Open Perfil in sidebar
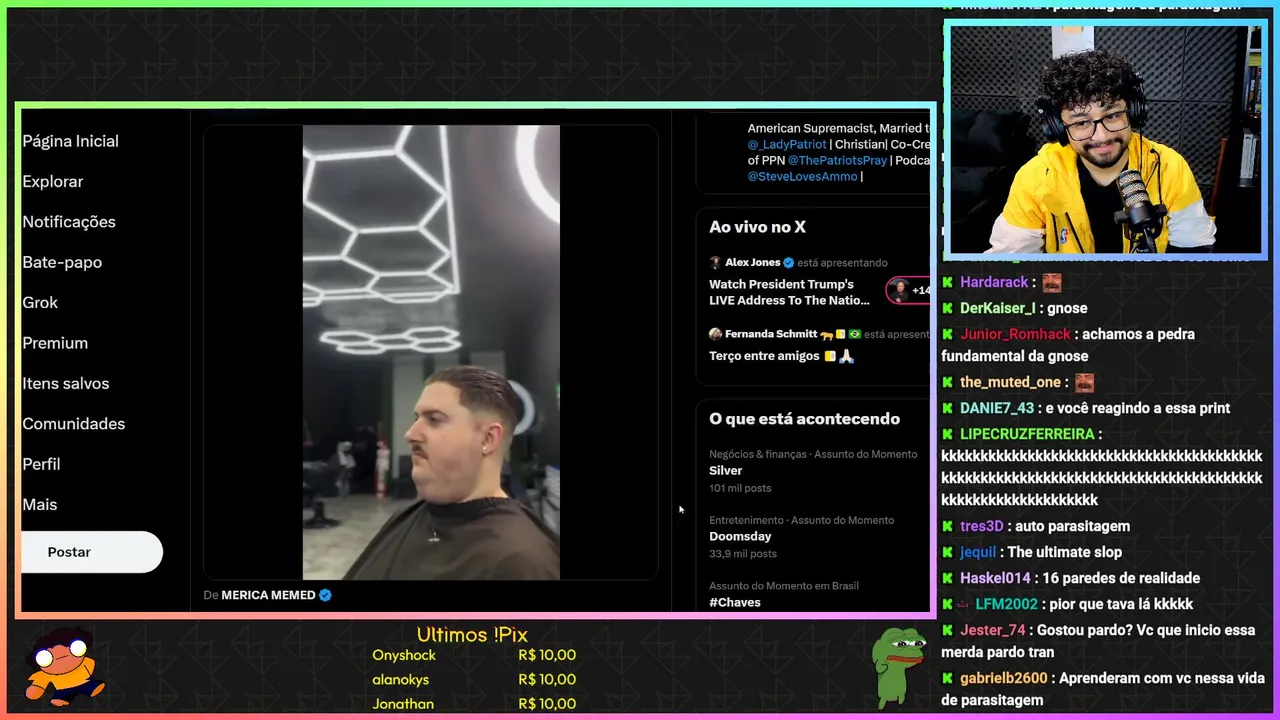This screenshot has height=720, width=1280. click(41, 464)
